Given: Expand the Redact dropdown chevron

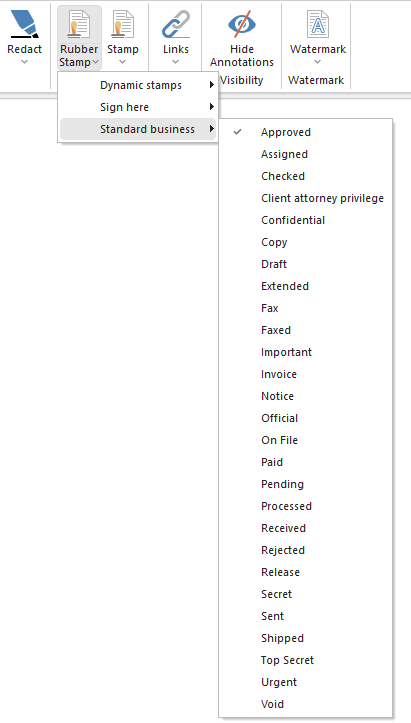Looking at the screenshot, I should click(x=24, y=62).
